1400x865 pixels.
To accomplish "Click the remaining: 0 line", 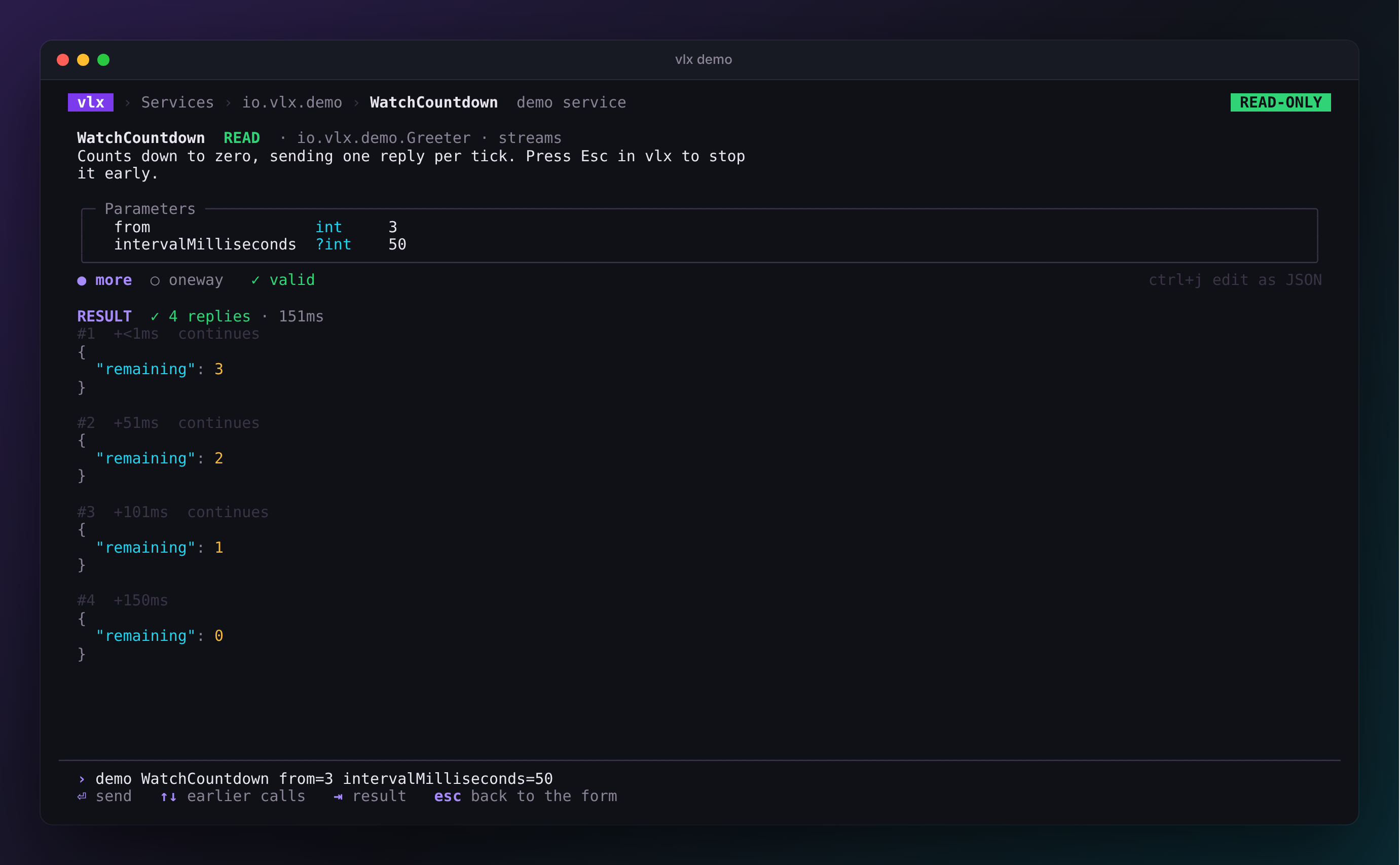I will coord(159,636).
